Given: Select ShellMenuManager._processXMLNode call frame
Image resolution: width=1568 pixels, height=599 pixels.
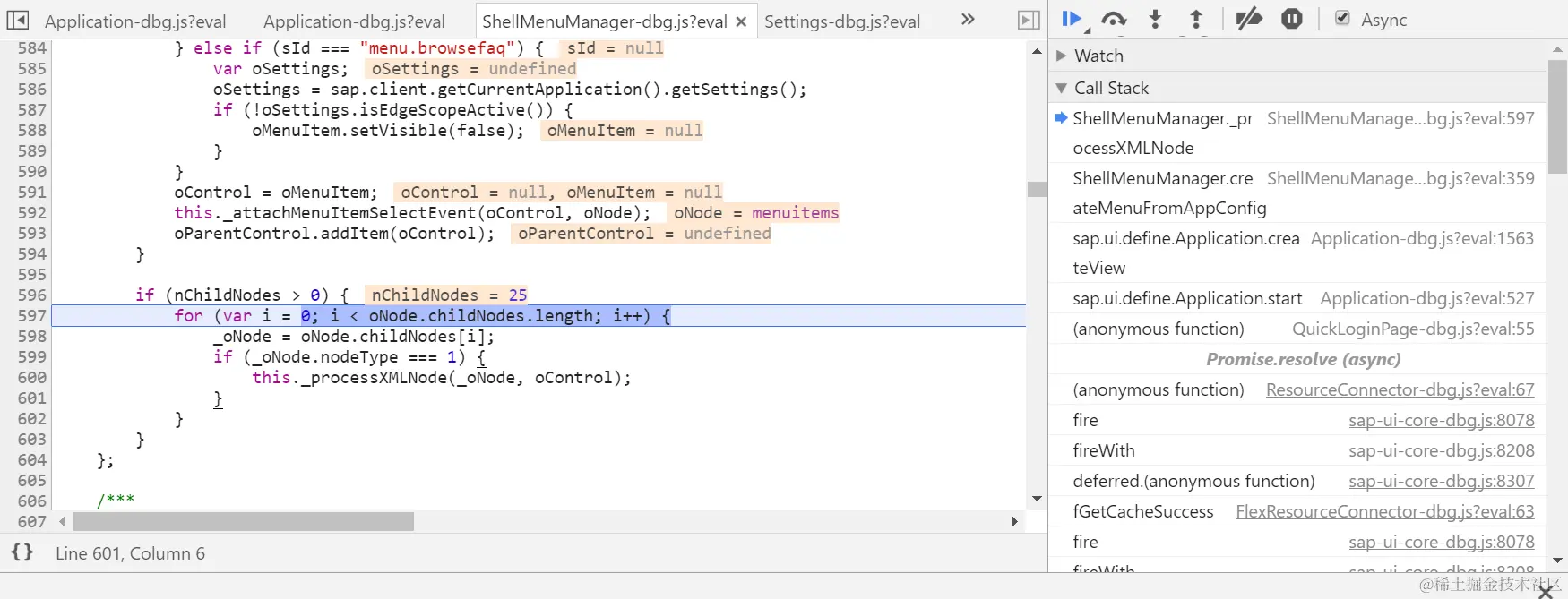Looking at the screenshot, I should 1298,133.
